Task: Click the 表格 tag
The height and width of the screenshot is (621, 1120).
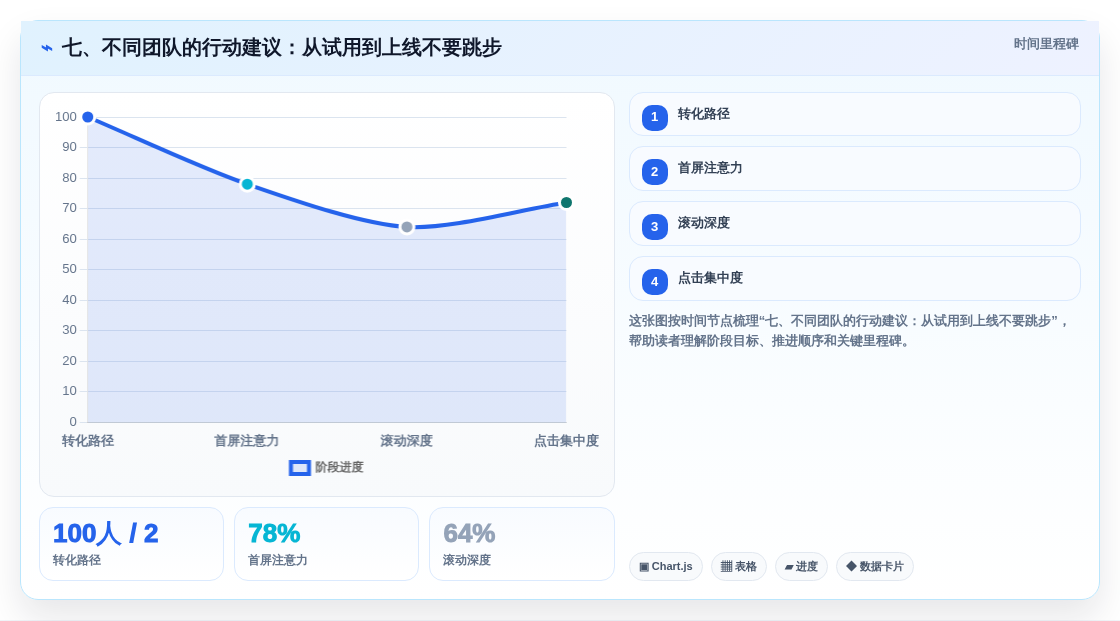Action: pyautogui.click(x=739, y=567)
